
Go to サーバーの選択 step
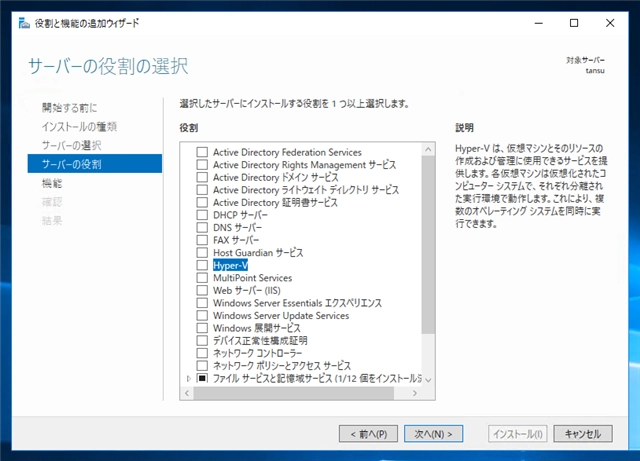(x=71, y=145)
